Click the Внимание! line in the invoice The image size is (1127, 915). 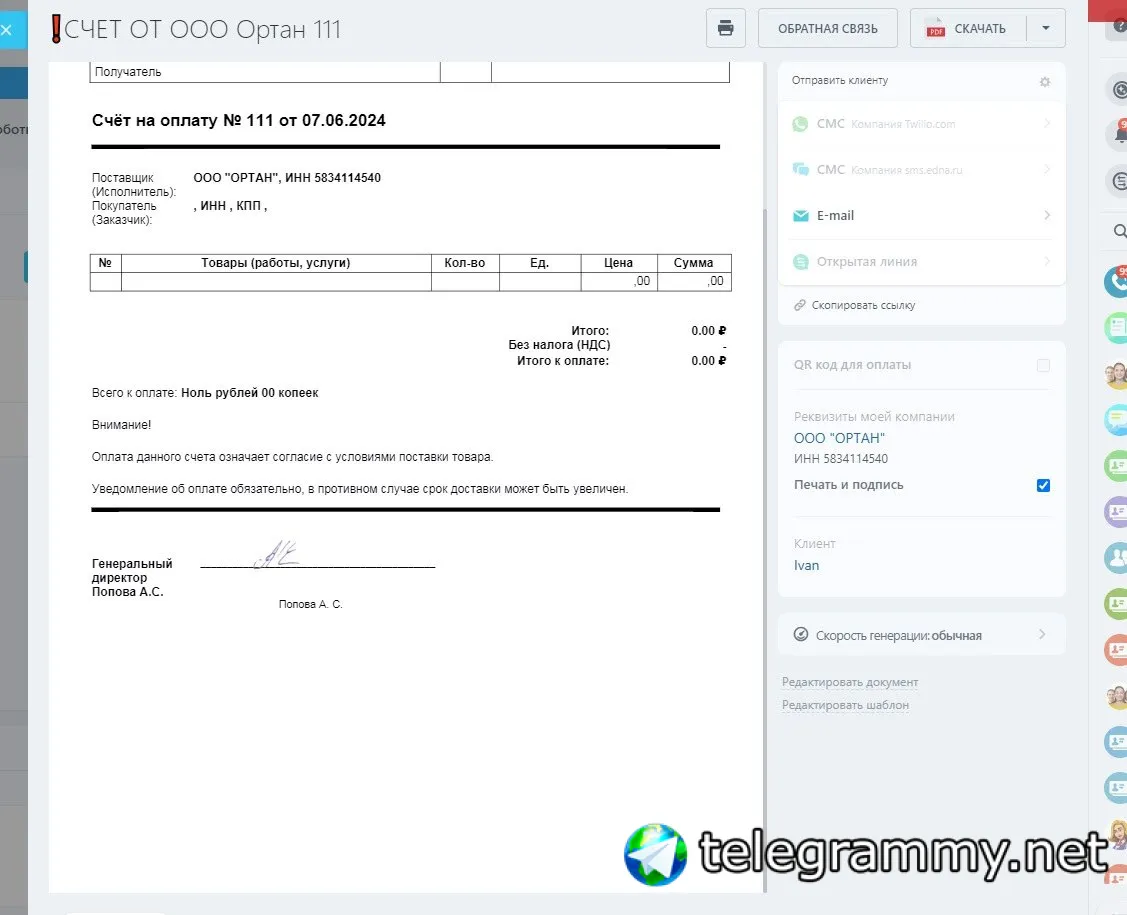click(121, 425)
